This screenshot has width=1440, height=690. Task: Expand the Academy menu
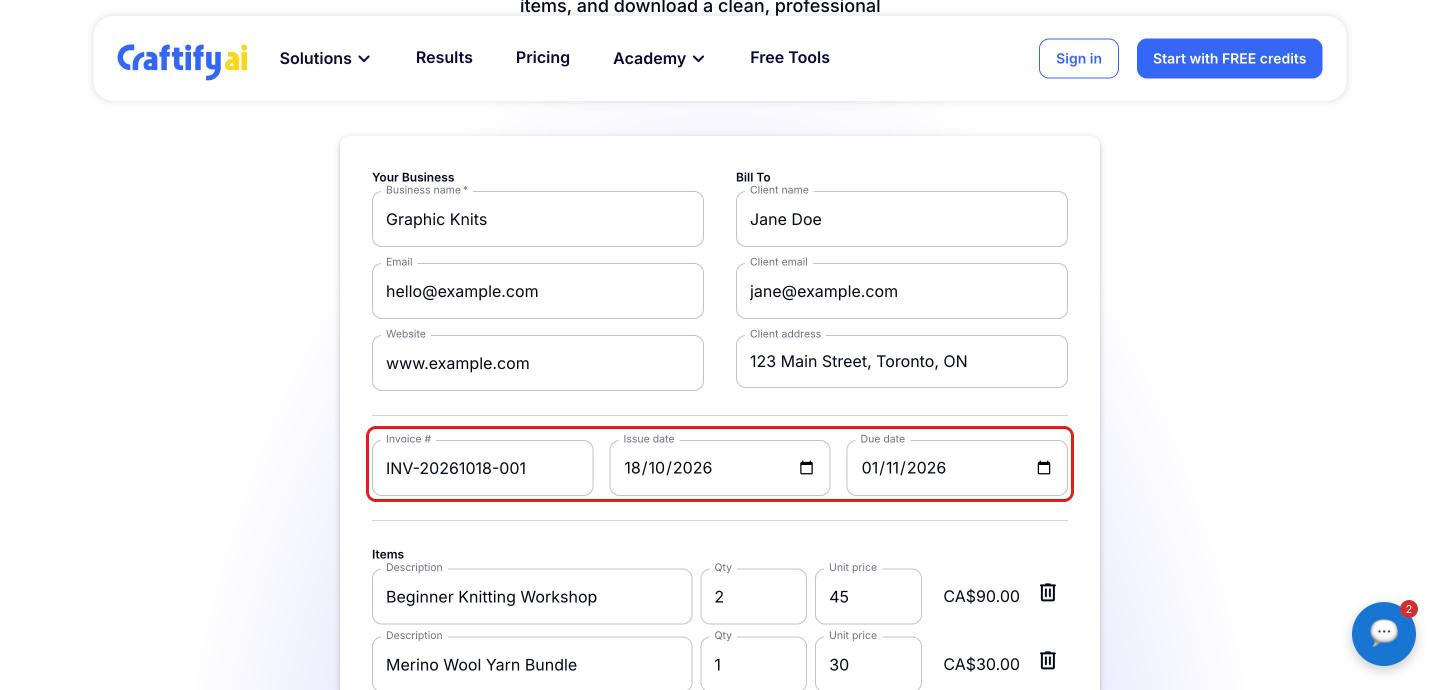(659, 58)
